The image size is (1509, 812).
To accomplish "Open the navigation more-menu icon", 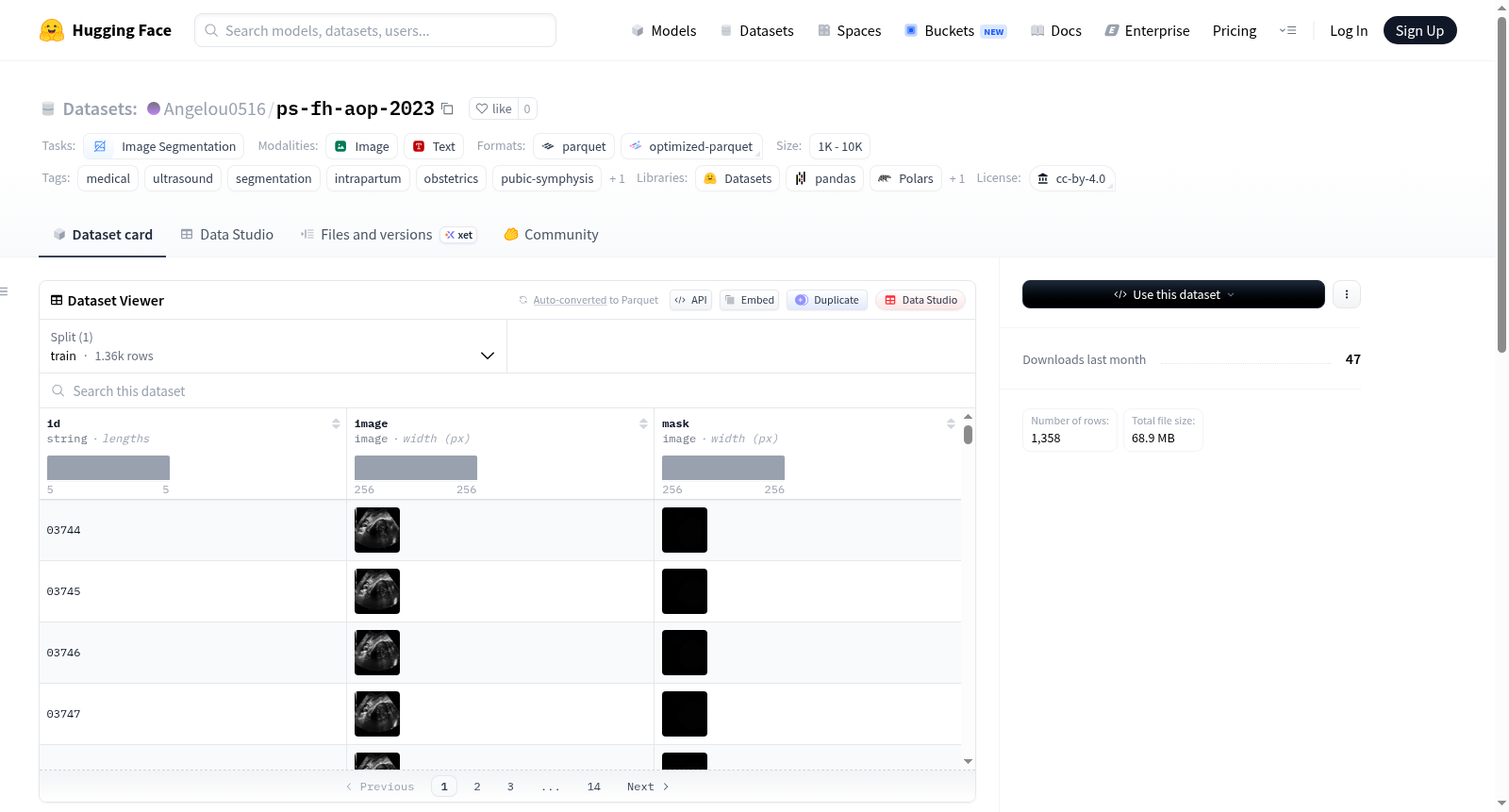I will [x=1287, y=30].
